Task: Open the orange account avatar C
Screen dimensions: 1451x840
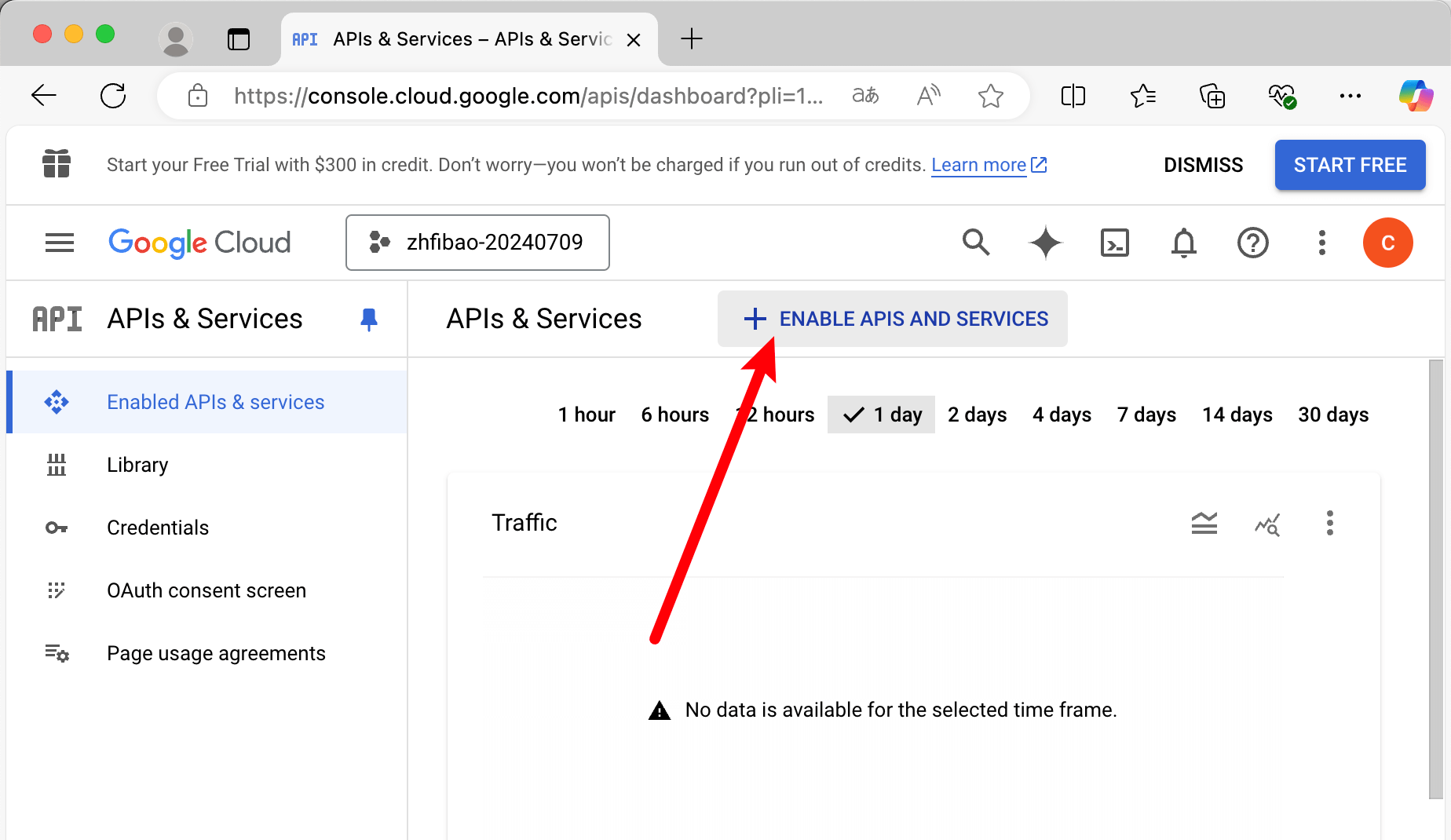Action: (x=1388, y=243)
